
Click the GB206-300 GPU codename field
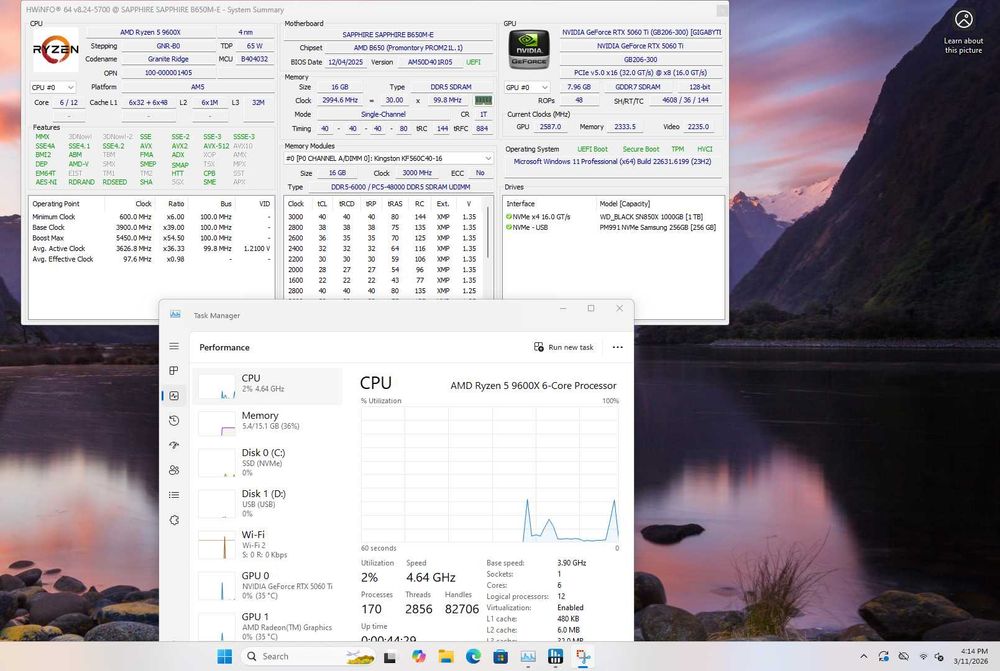coord(640,59)
